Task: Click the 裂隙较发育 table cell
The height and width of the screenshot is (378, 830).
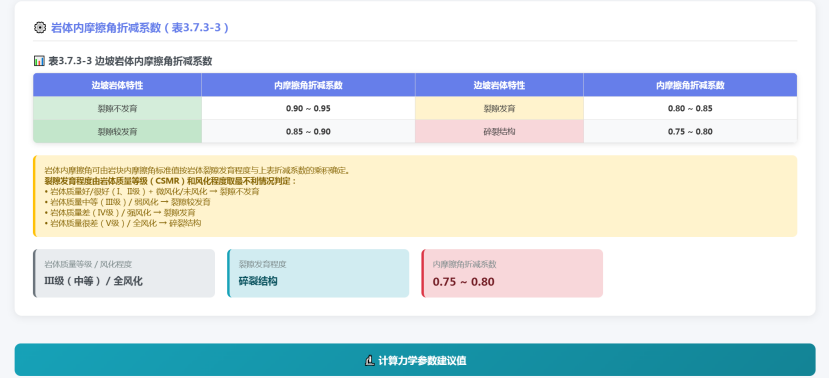Action: [118, 131]
